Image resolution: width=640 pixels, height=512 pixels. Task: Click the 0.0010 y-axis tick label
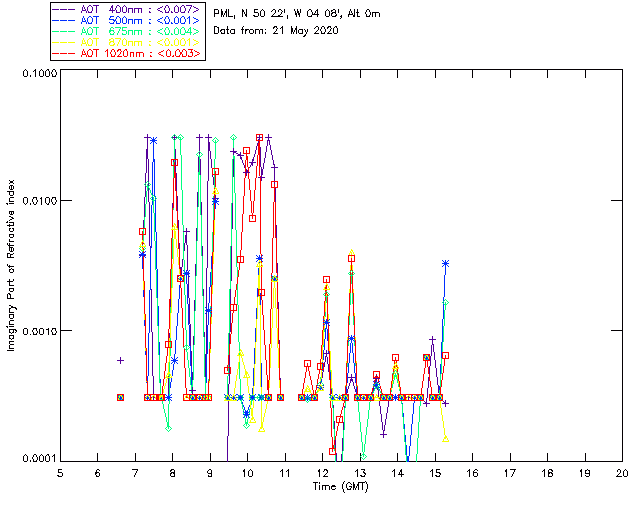point(37,331)
